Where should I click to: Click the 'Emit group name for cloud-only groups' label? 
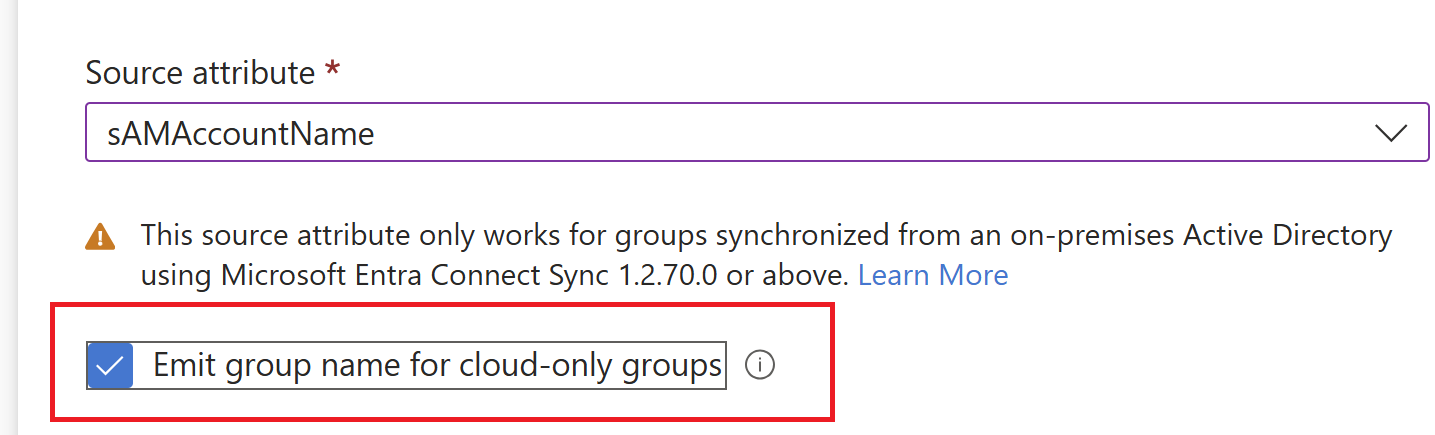tap(437, 366)
